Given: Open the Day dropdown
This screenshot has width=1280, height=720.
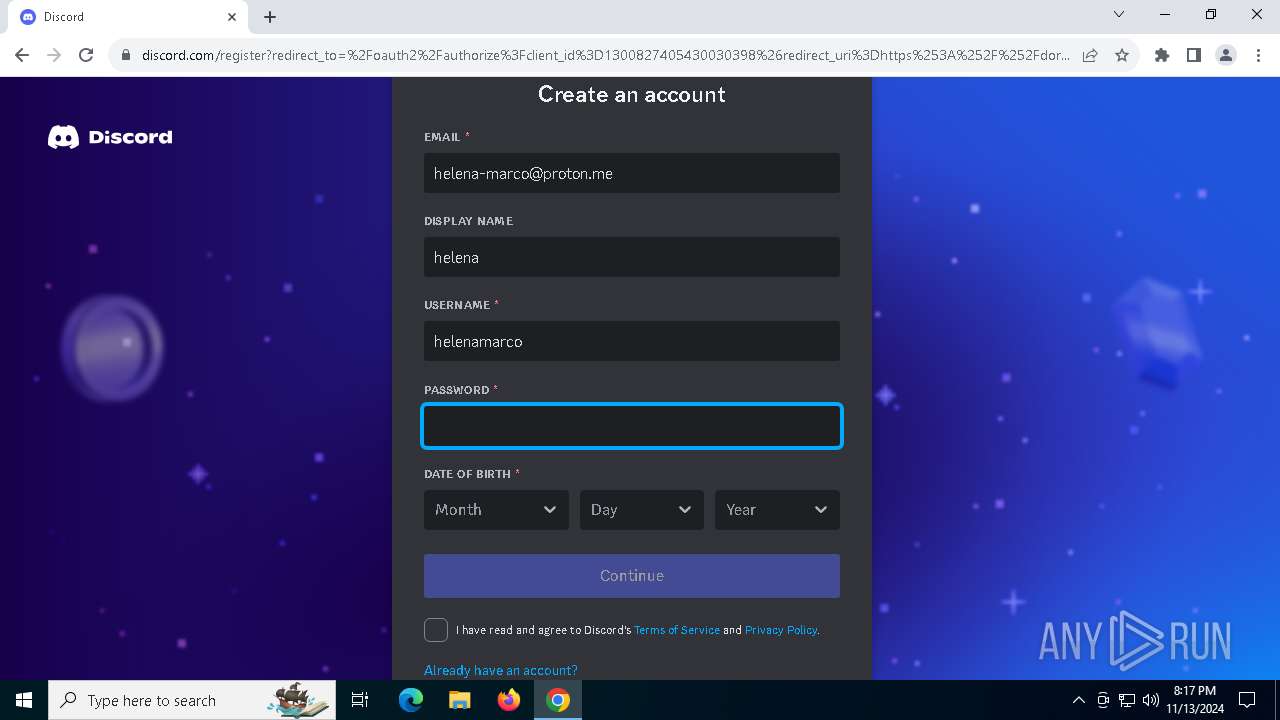Looking at the screenshot, I should [x=642, y=510].
